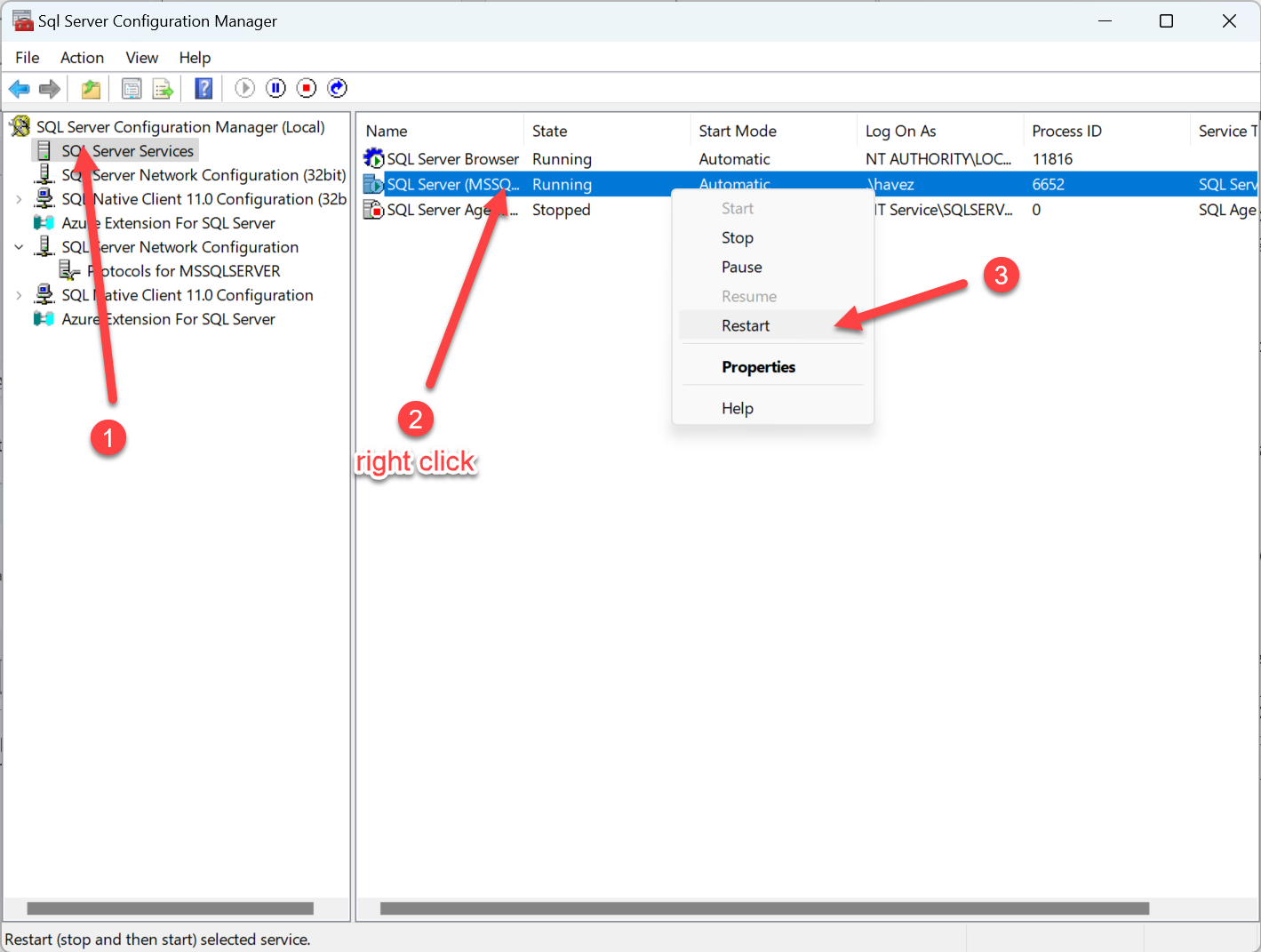The image size is (1261, 952).
Task: Select SQL Server Network Configuration (32bit) tree item
Action: pos(204,175)
